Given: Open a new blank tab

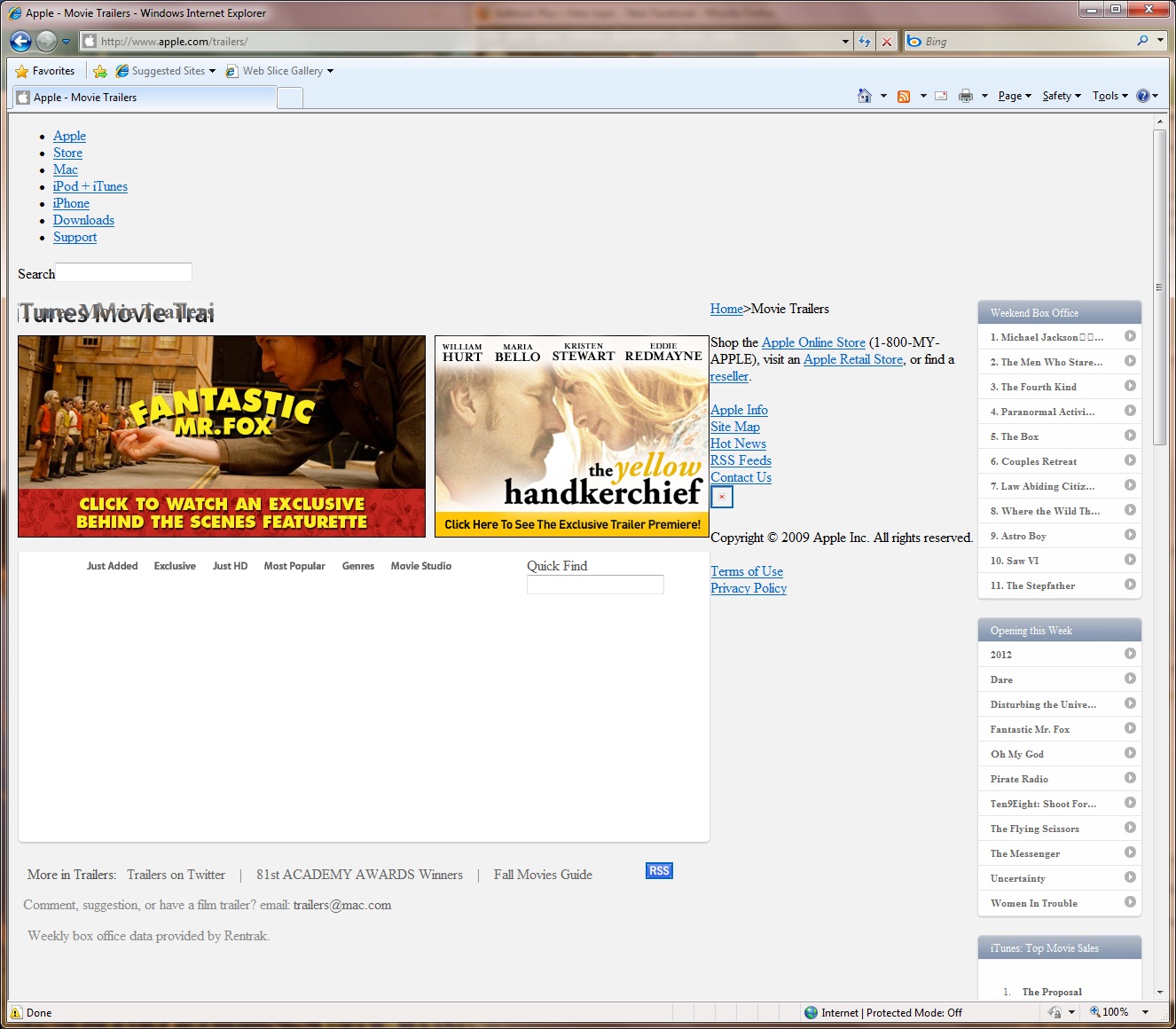Looking at the screenshot, I should click(290, 98).
